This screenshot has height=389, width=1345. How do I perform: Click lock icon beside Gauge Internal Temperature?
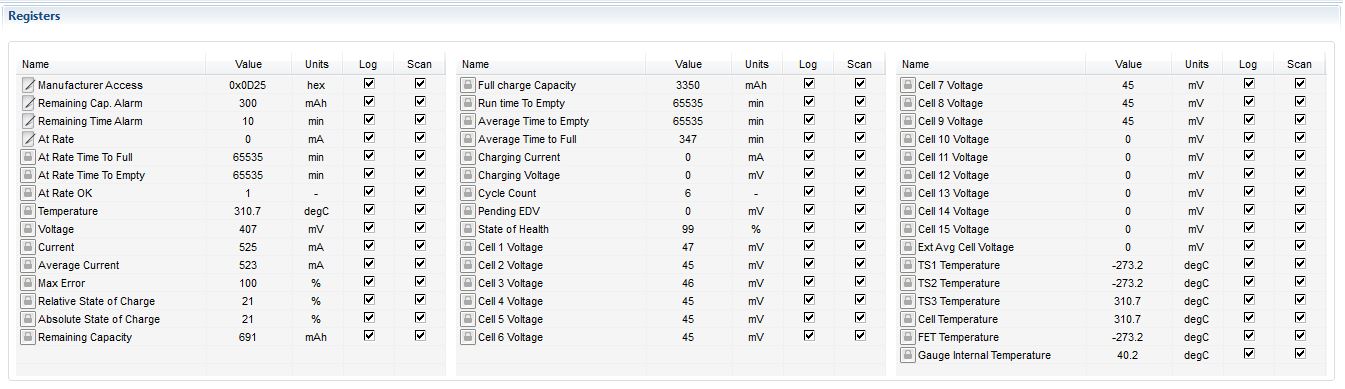[x=907, y=355]
